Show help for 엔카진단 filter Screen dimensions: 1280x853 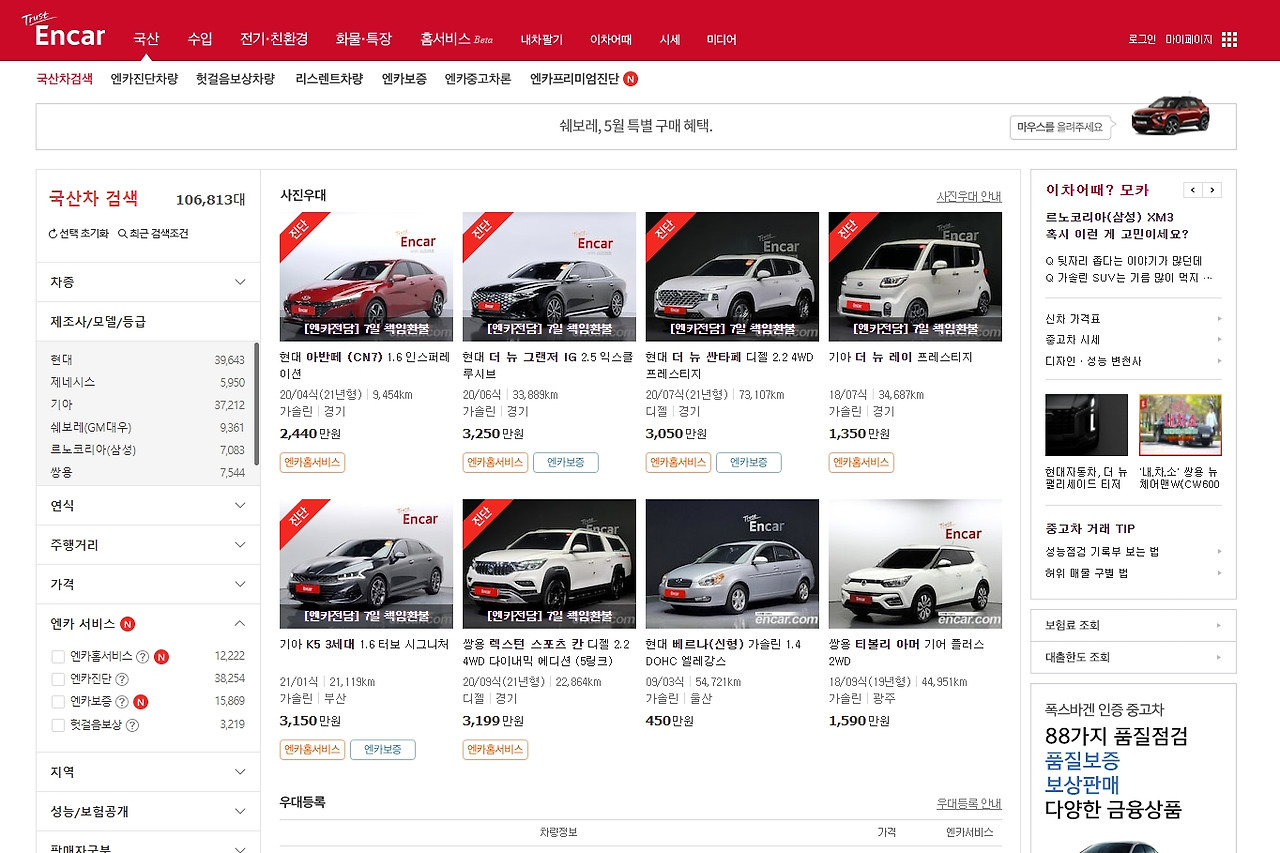click(122, 679)
